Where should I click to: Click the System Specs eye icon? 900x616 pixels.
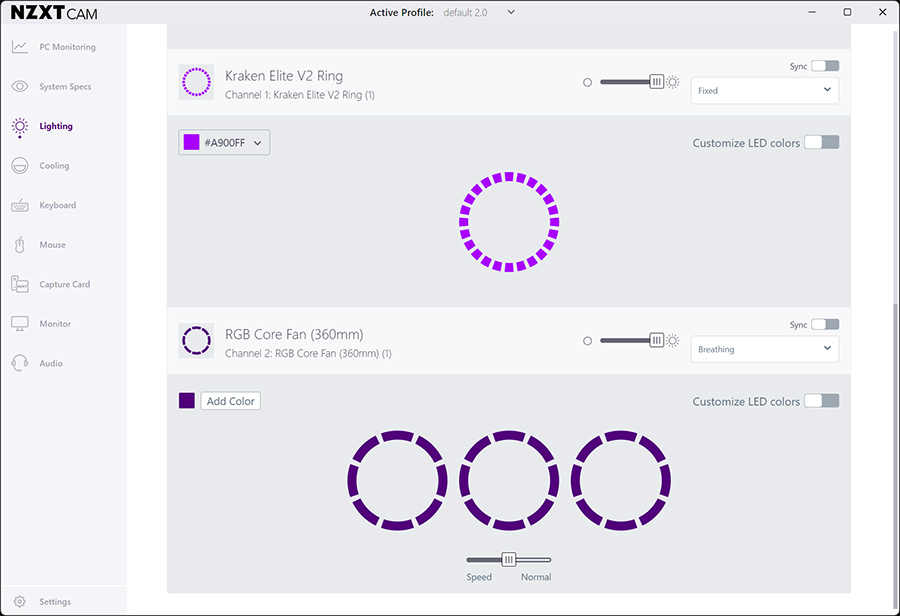click(20, 87)
